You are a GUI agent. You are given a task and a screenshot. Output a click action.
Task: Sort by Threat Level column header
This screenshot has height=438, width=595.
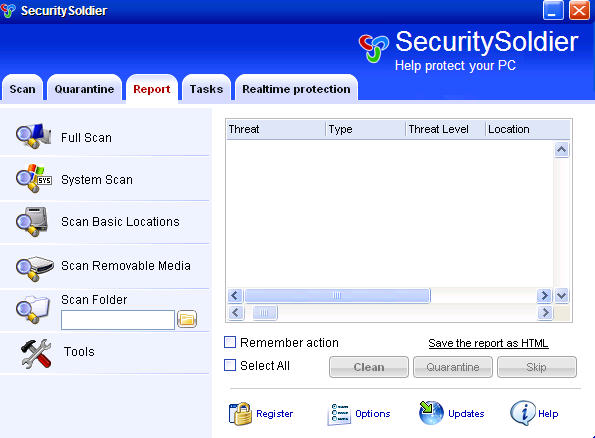coord(445,129)
